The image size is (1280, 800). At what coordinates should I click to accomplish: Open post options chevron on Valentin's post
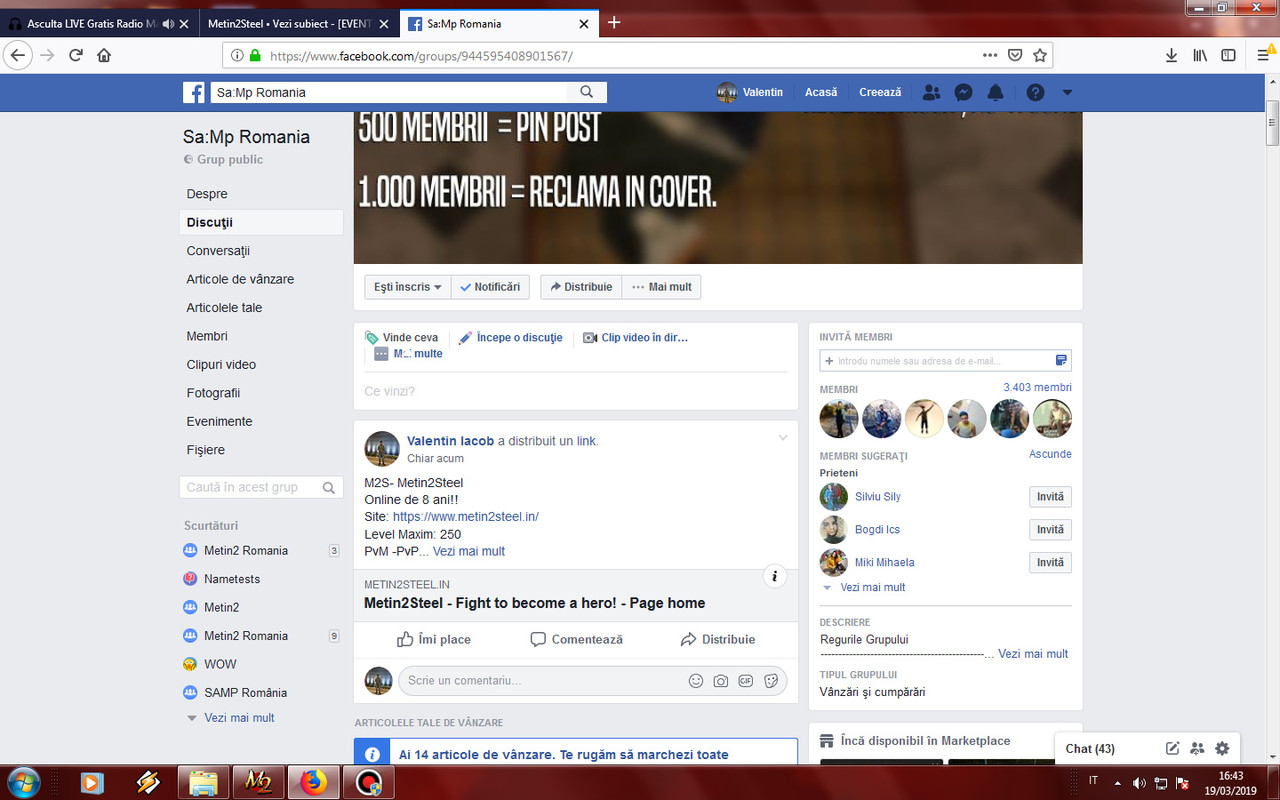783,438
